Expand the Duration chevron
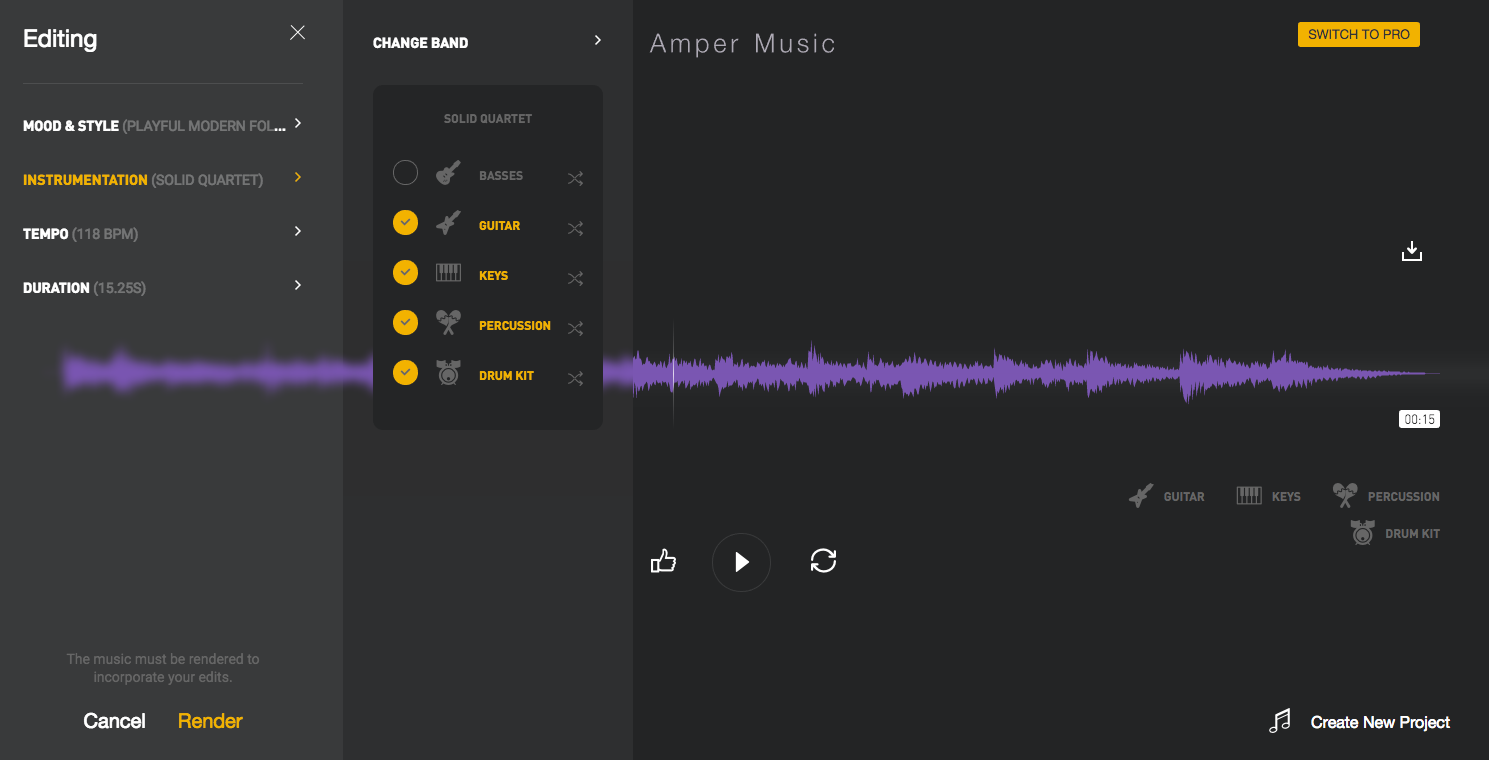 coord(298,286)
